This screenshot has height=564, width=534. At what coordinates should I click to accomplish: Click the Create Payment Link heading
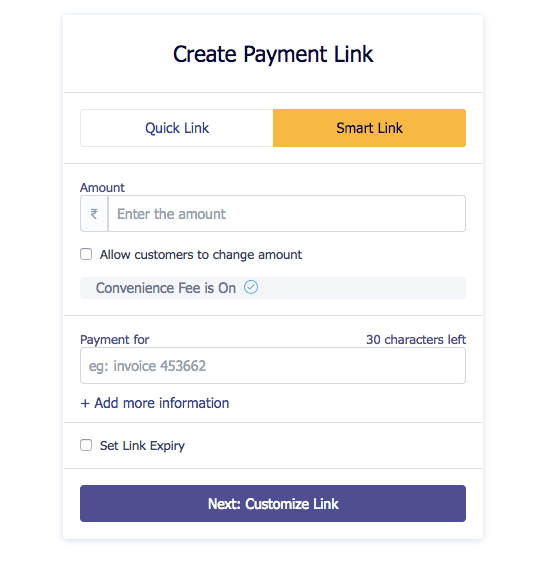pos(273,54)
